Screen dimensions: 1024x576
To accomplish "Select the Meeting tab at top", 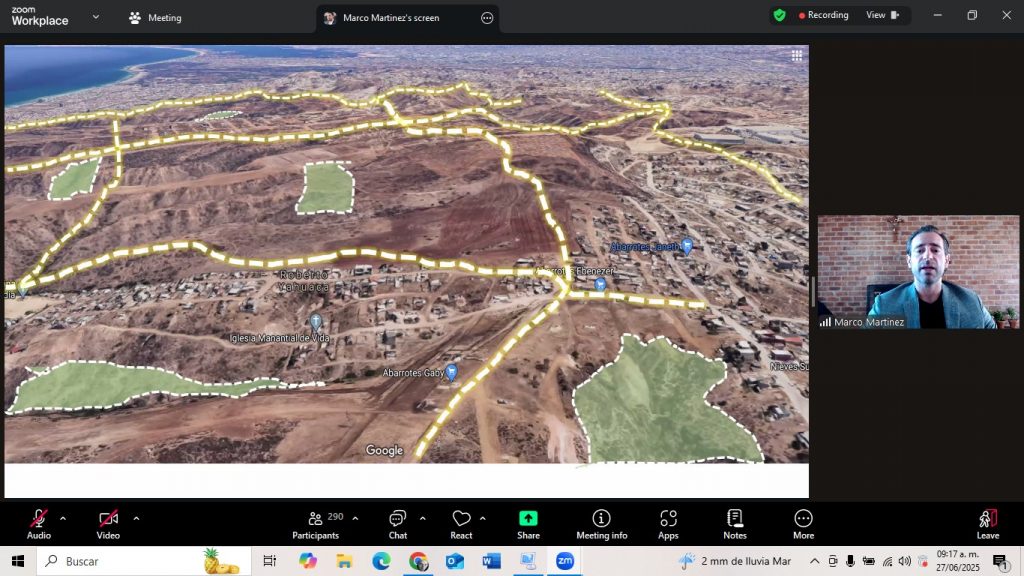I will point(155,18).
